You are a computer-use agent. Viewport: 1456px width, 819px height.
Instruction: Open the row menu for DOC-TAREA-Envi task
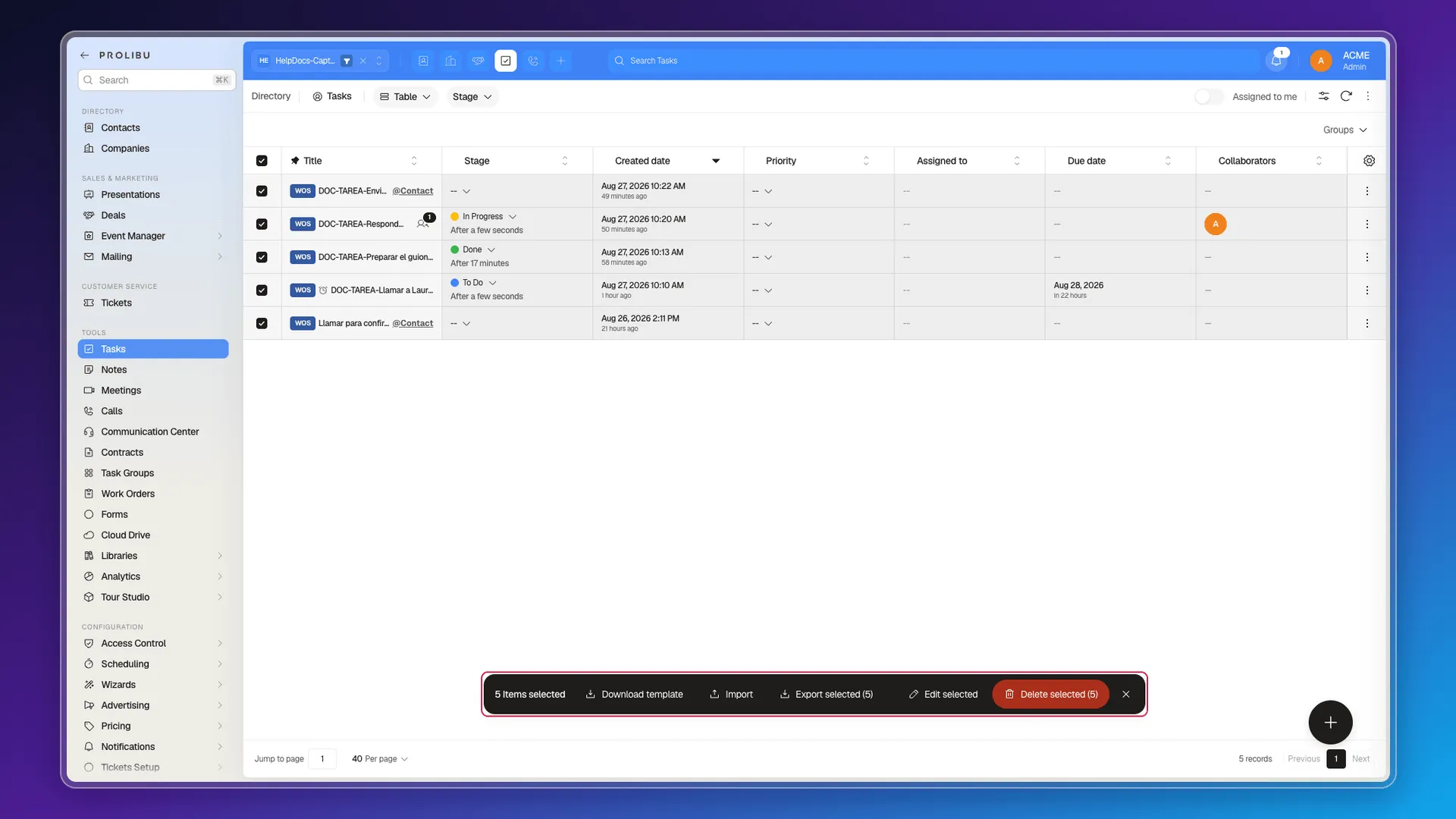pyautogui.click(x=1367, y=191)
